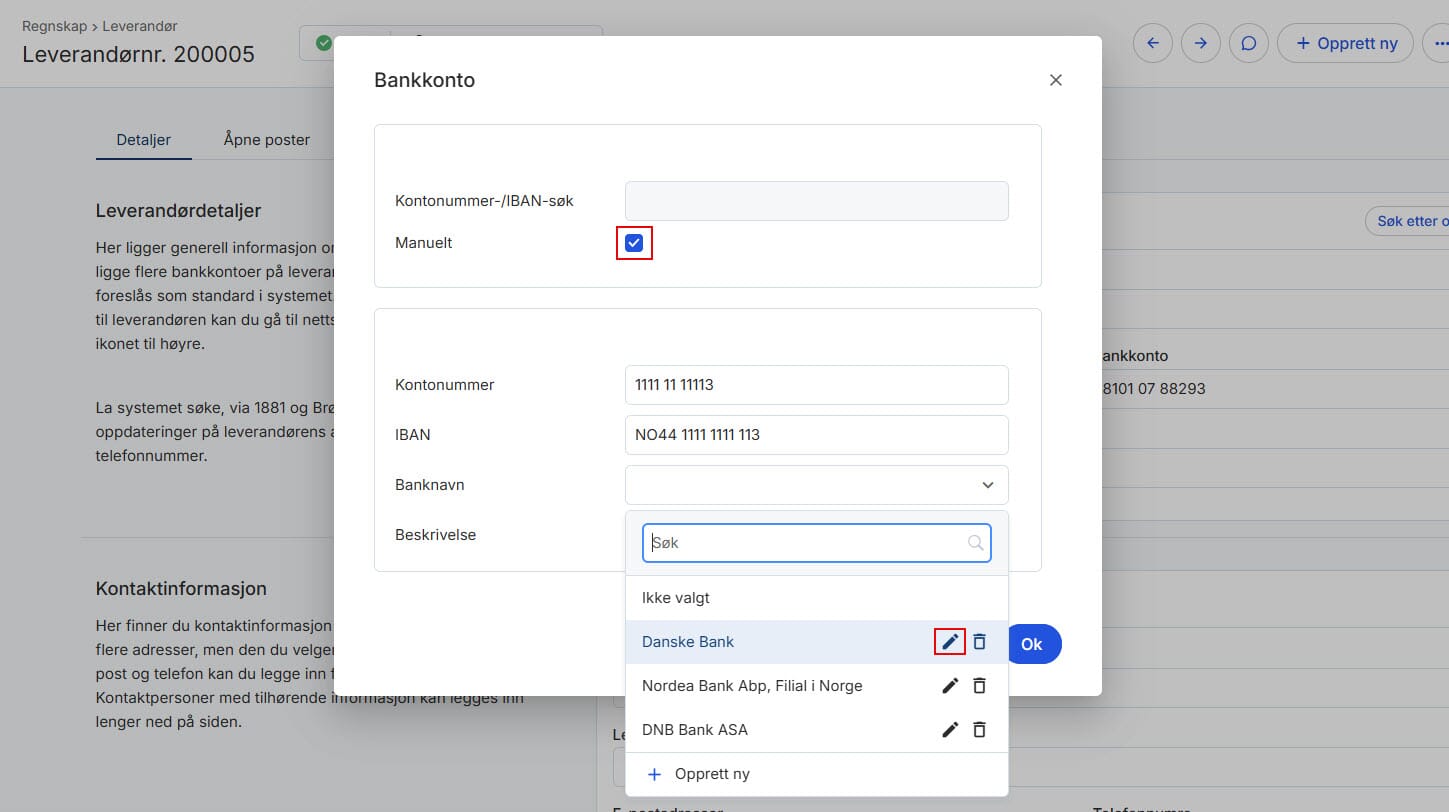The image size is (1449, 812).
Task: Select Ikke valgt from bank list
Action: tap(817, 598)
